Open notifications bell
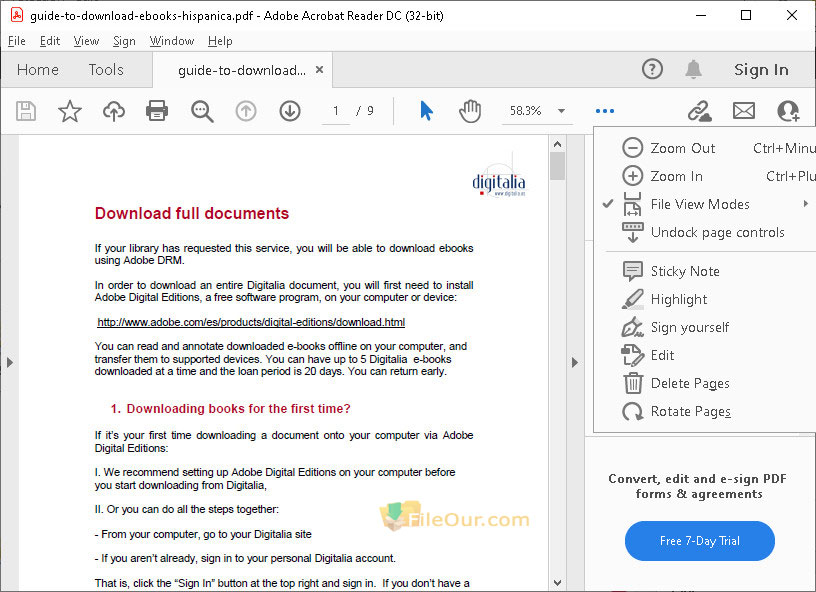 693,69
